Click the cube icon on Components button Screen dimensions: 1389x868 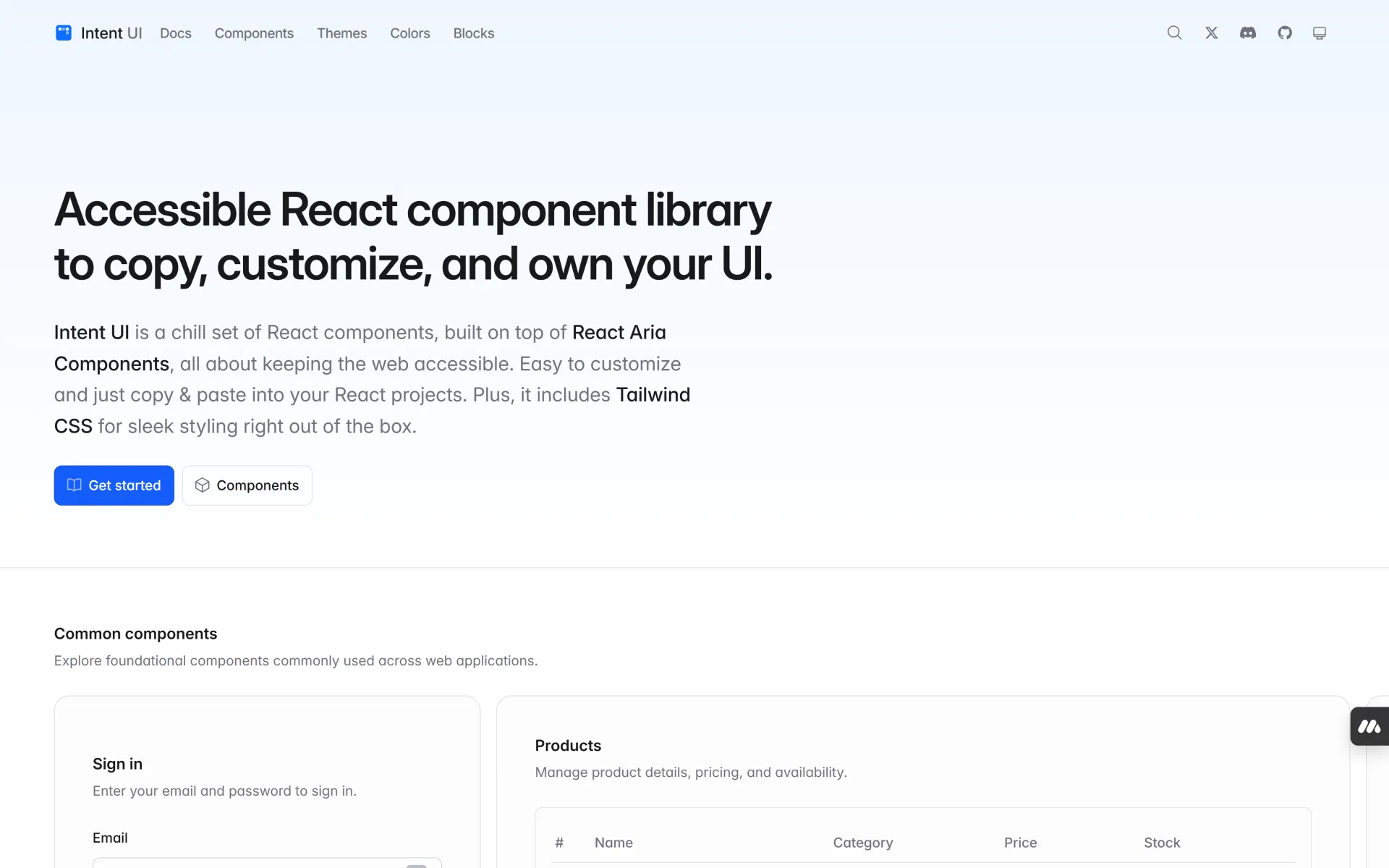coord(203,485)
